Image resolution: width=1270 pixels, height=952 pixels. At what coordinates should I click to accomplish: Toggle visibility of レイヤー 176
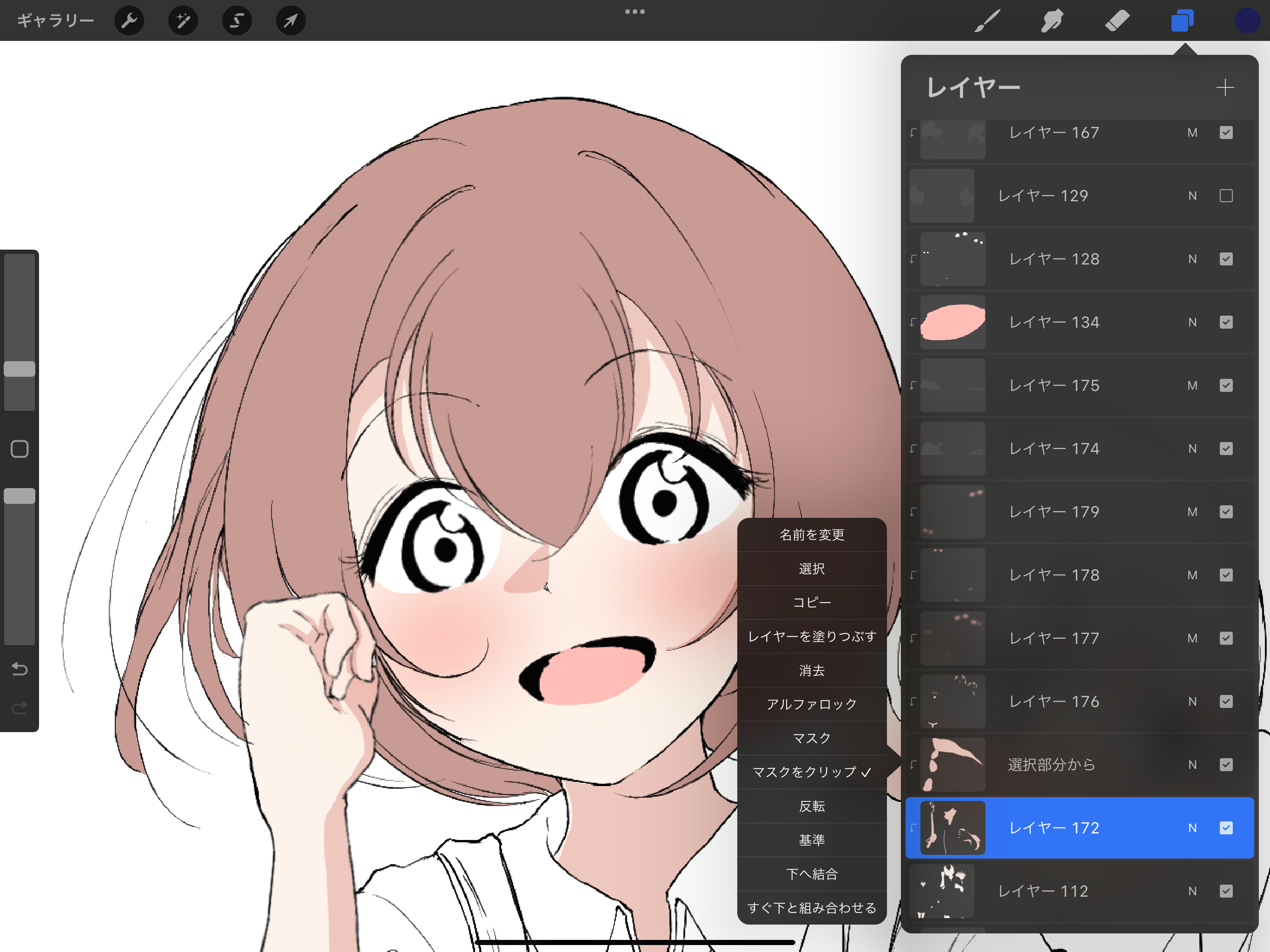point(1226,701)
